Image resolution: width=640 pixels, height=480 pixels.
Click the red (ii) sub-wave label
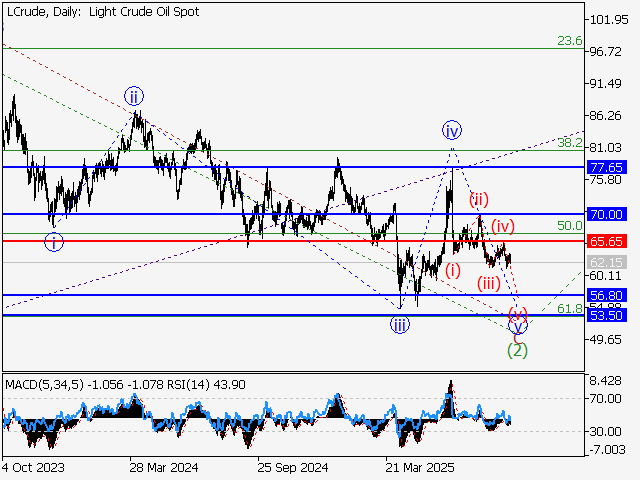click(479, 198)
